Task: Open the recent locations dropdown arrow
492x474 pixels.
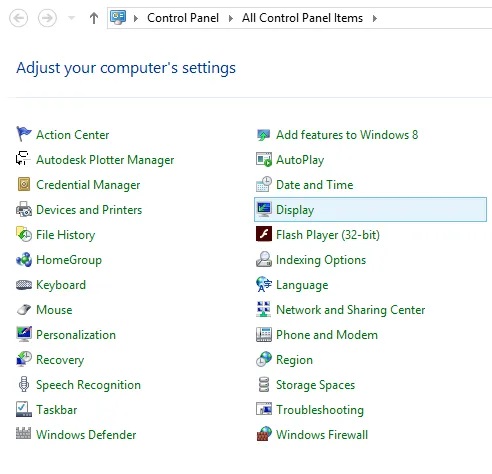Action: click(71, 18)
